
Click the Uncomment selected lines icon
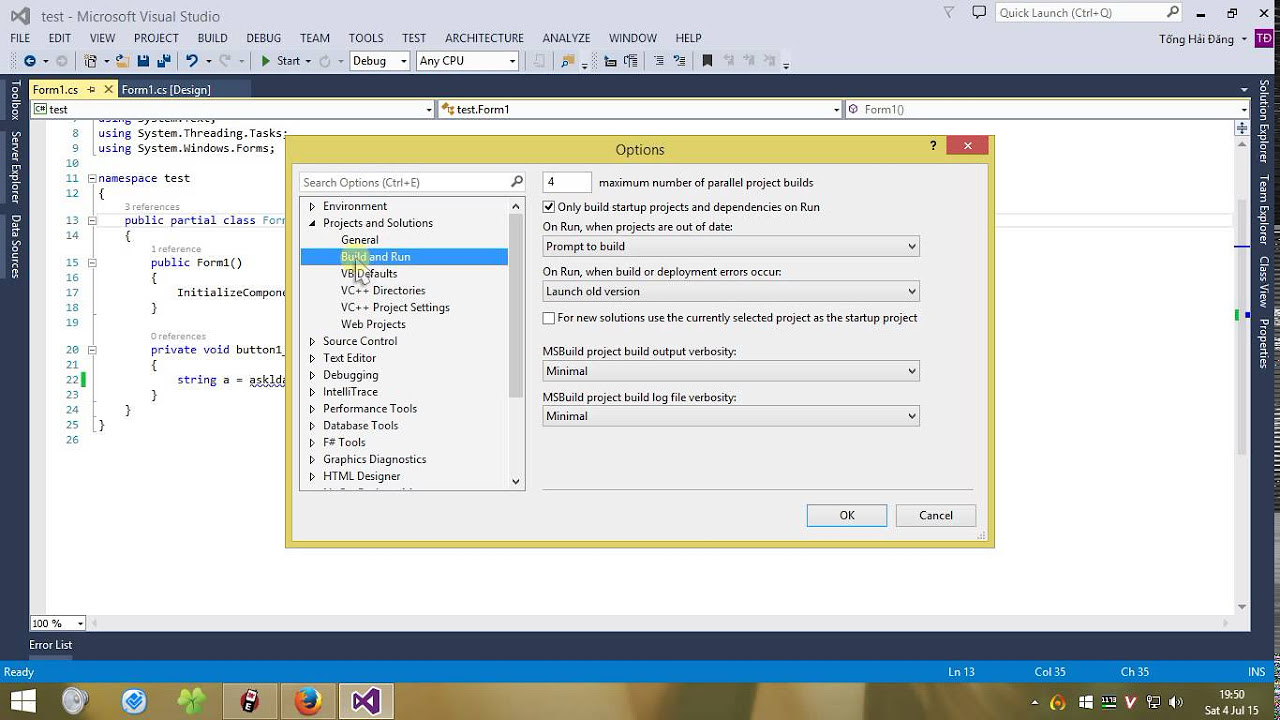[x=680, y=61]
